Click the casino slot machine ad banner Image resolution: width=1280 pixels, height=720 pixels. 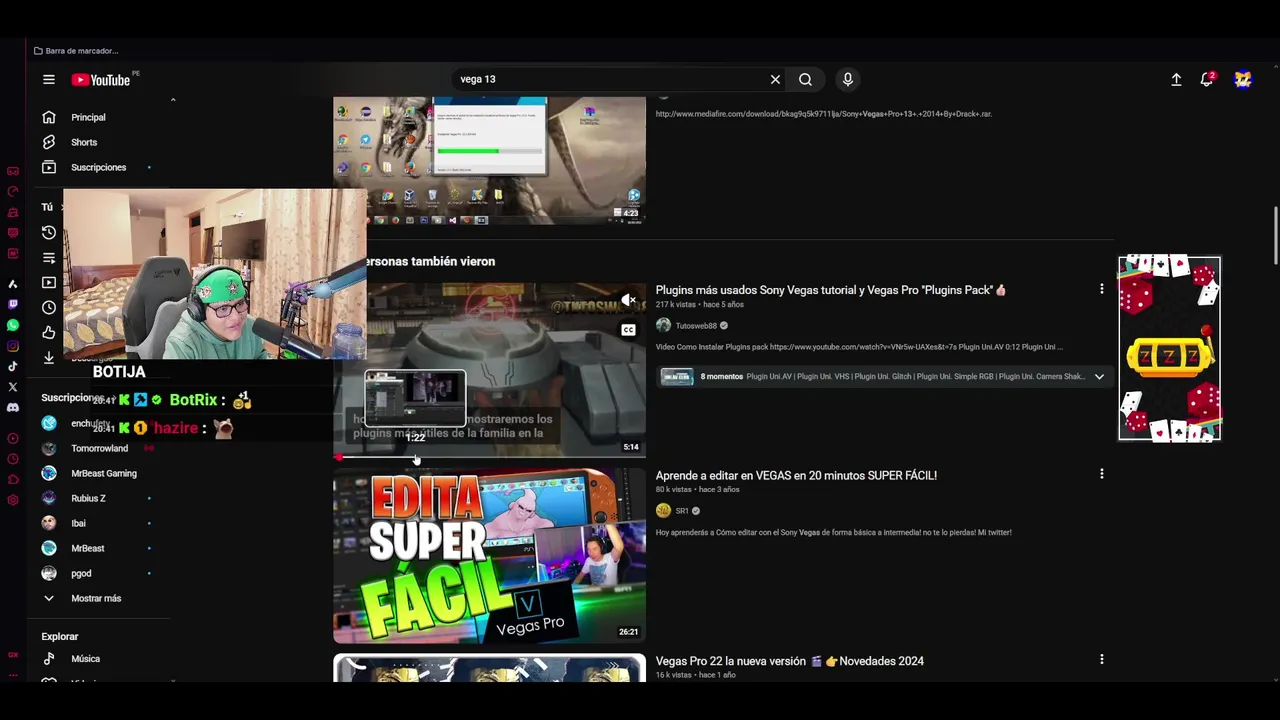1169,348
